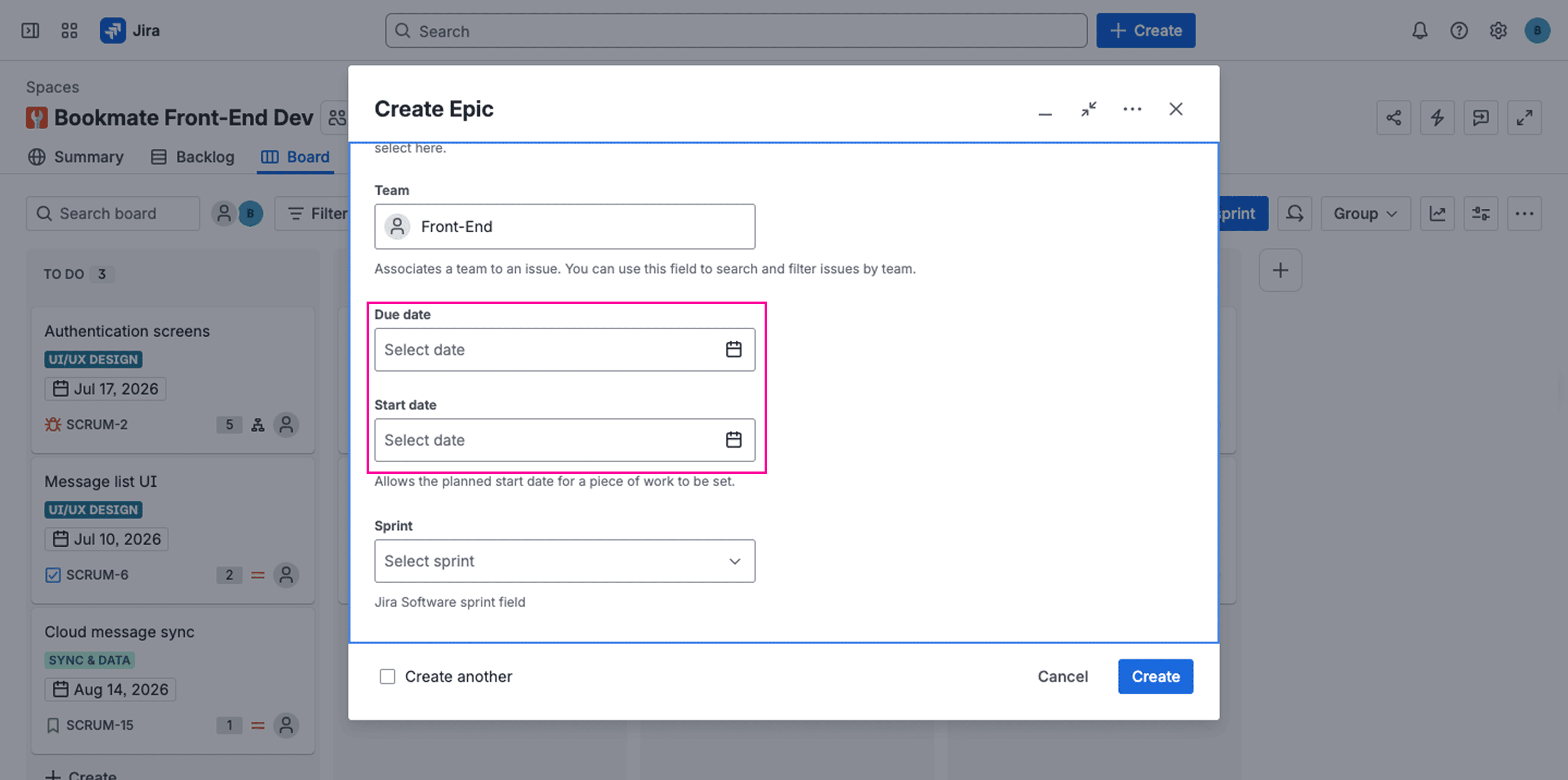Viewport: 1568px width, 780px height.
Task: Click the blue Create button in dialog footer
Action: pyautogui.click(x=1155, y=677)
